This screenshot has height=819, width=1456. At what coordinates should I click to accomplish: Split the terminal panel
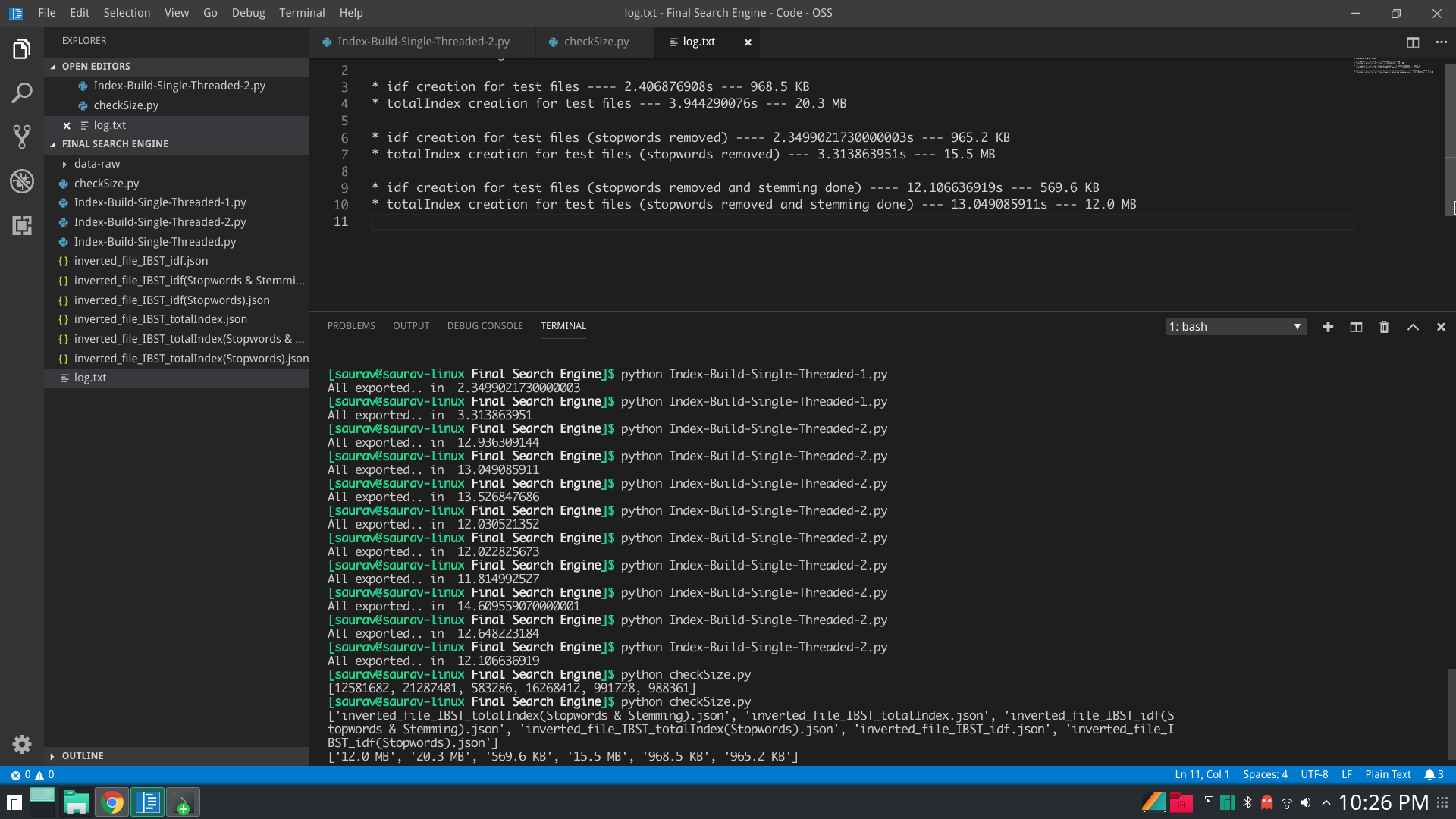pos(1356,327)
